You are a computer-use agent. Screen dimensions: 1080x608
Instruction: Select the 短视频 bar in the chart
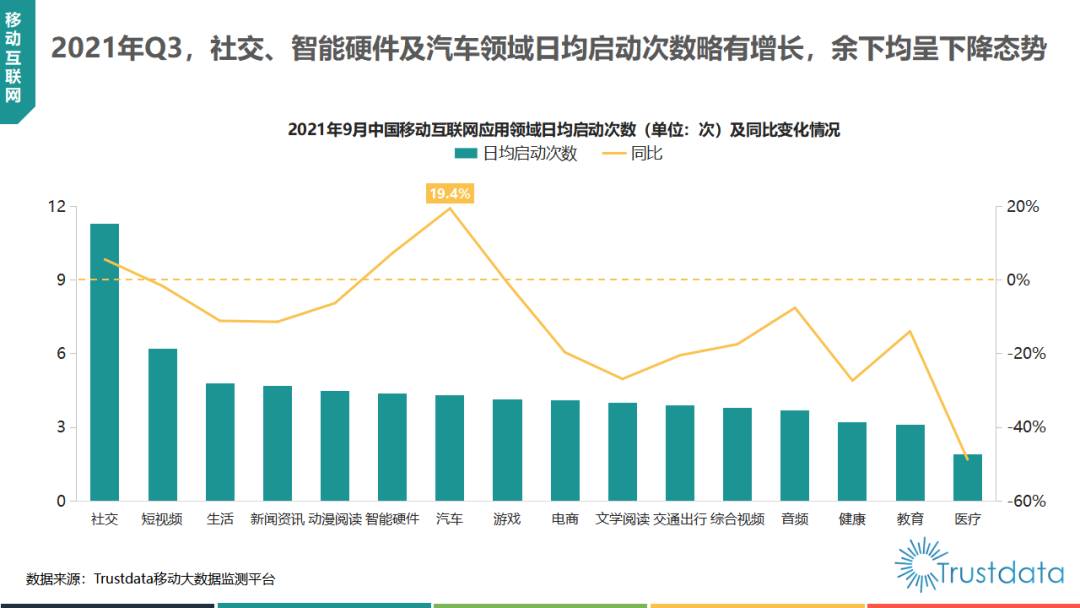(162, 424)
